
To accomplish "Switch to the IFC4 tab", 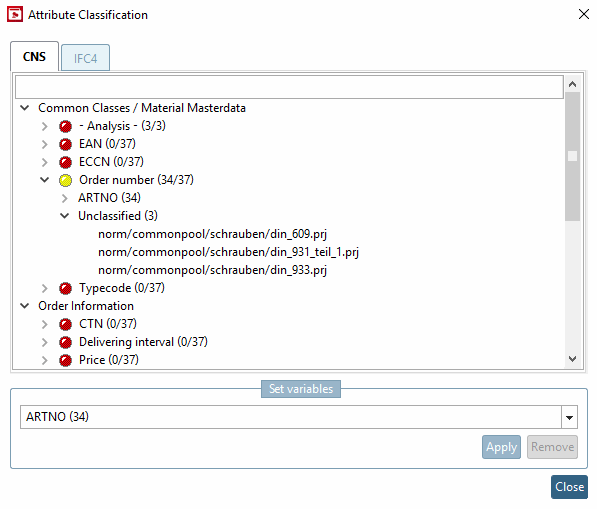I will pos(85,58).
